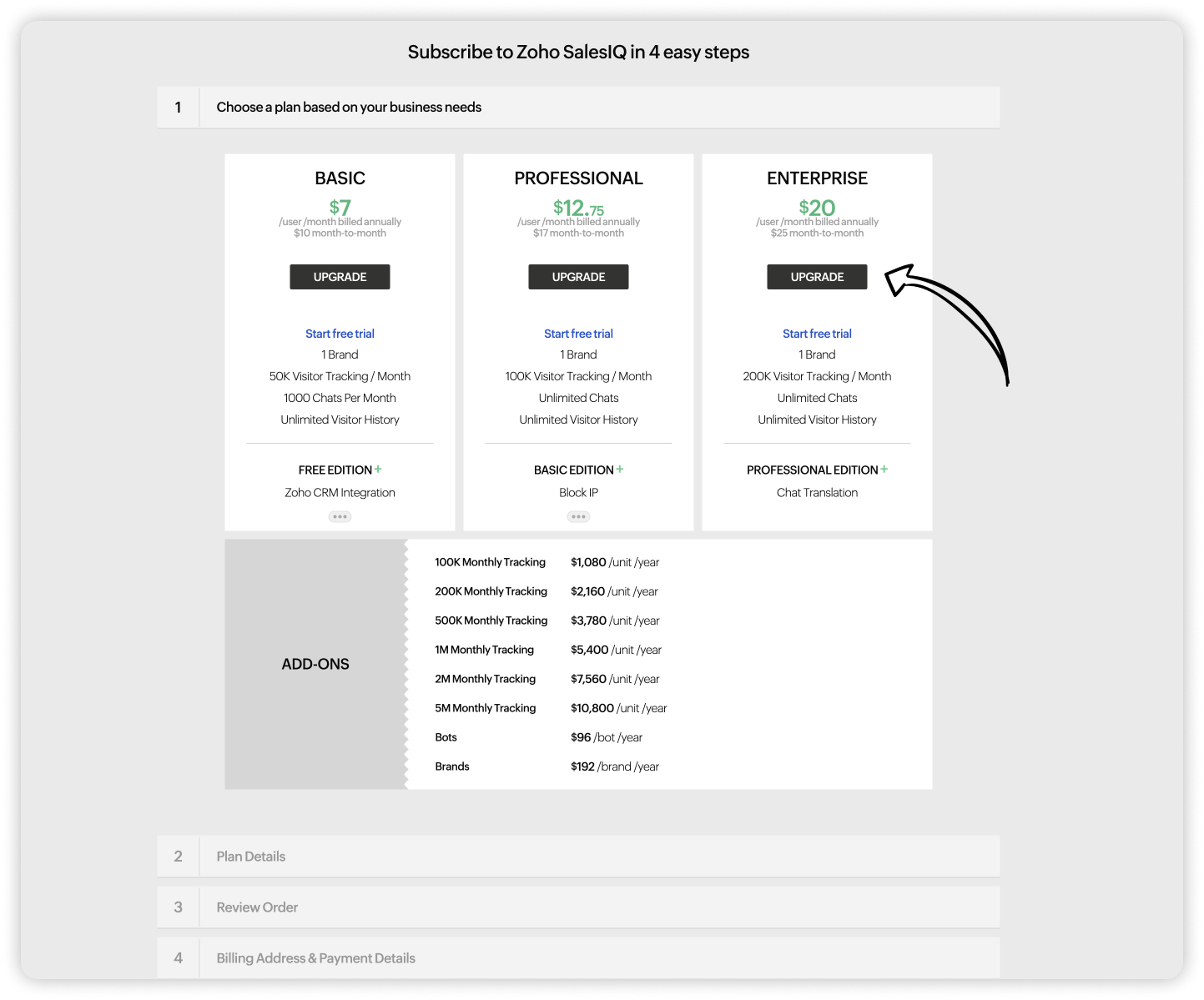Click the '$192 /brand /year' price
Screen dimensions: 1204x1000
(615, 766)
